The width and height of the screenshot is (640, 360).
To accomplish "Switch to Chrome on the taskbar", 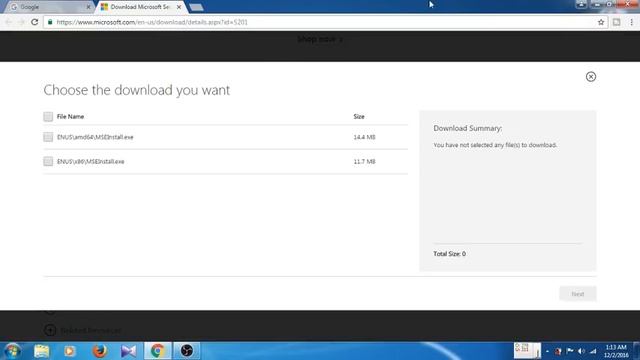I will 158,351.
